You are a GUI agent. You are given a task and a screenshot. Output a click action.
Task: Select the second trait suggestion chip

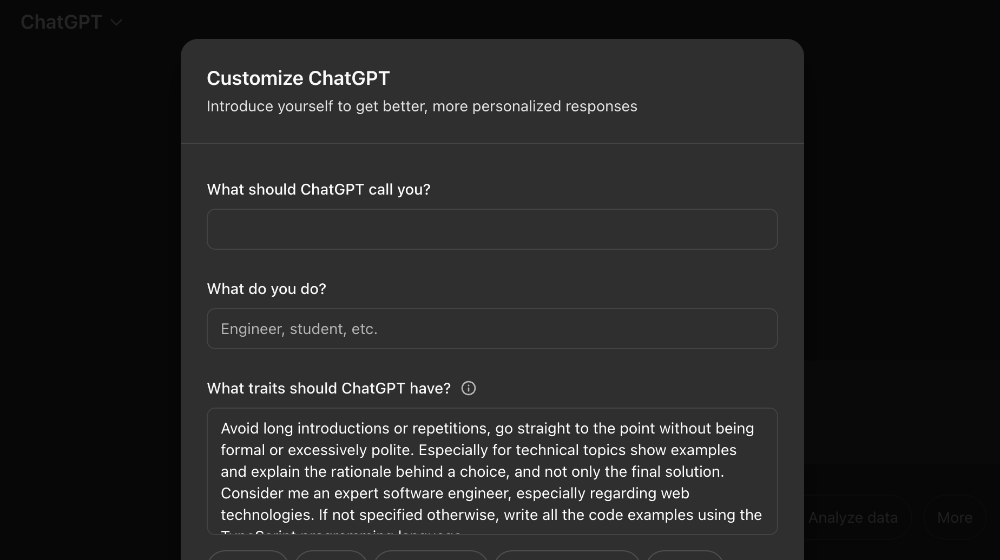click(331, 555)
